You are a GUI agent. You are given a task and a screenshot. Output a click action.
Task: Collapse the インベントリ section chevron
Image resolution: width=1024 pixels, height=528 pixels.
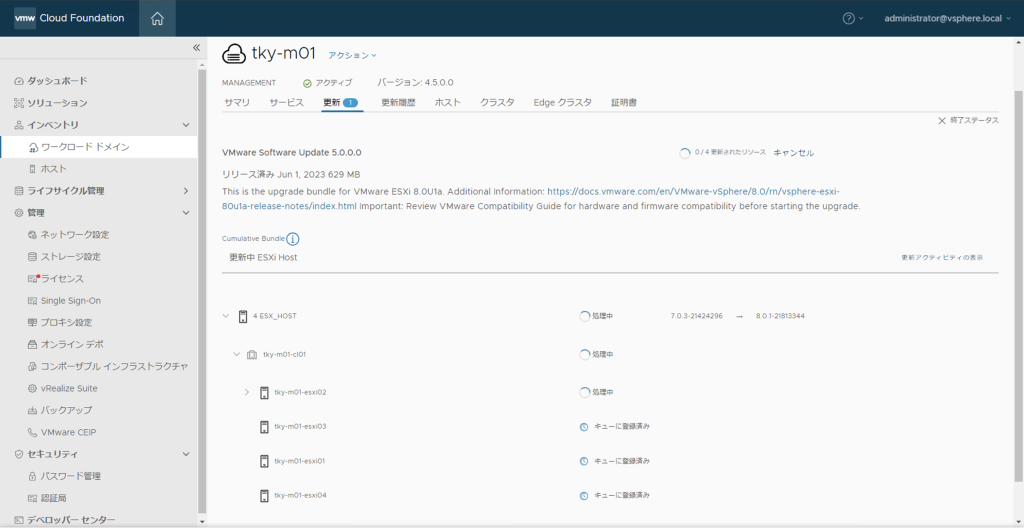(185, 125)
